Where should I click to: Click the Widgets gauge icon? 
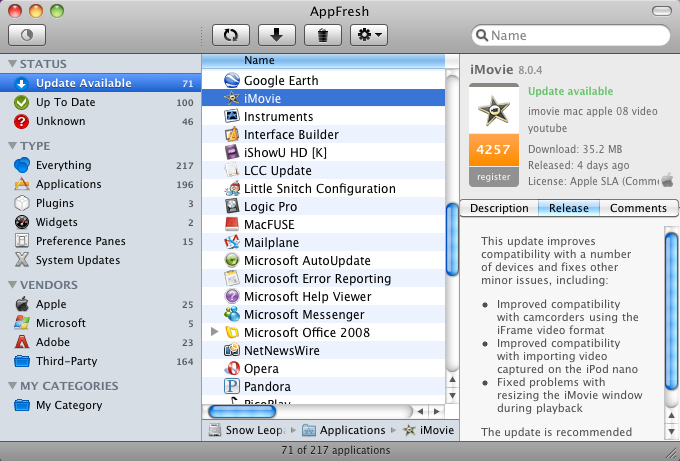pos(22,222)
